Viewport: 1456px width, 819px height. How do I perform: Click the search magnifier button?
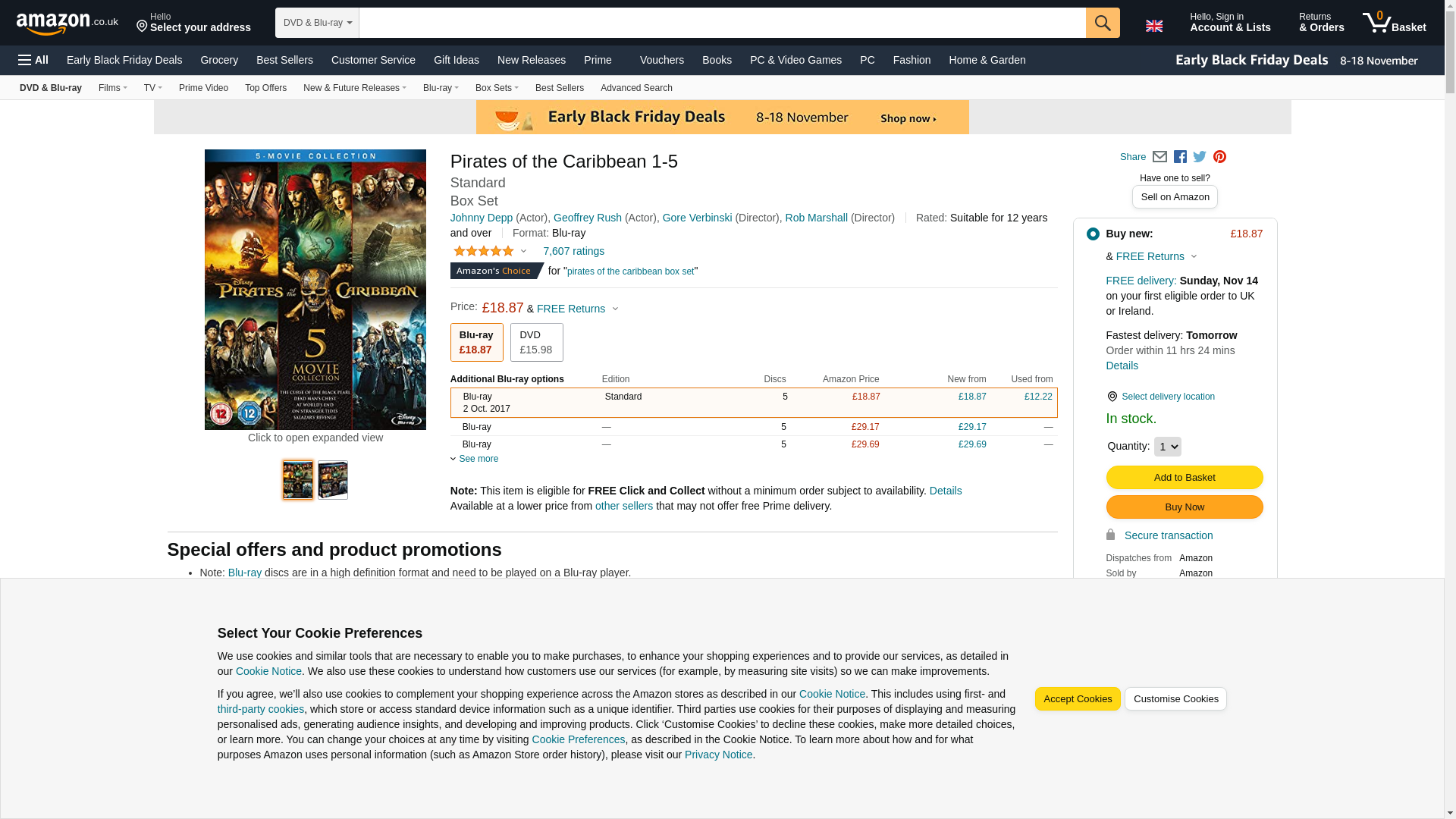pyautogui.click(x=1102, y=23)
